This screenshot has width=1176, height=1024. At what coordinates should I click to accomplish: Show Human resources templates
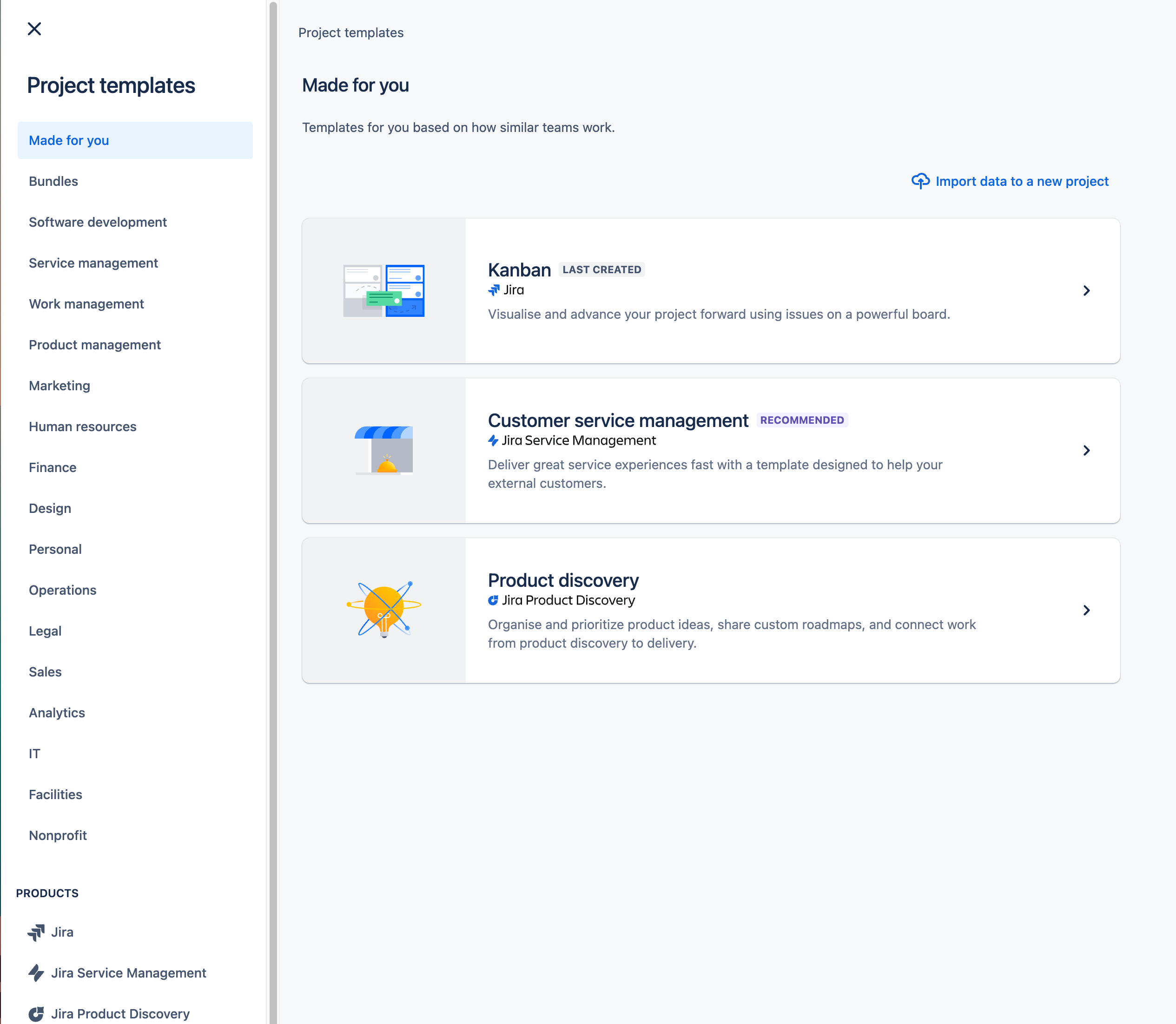tap(135, 427)
